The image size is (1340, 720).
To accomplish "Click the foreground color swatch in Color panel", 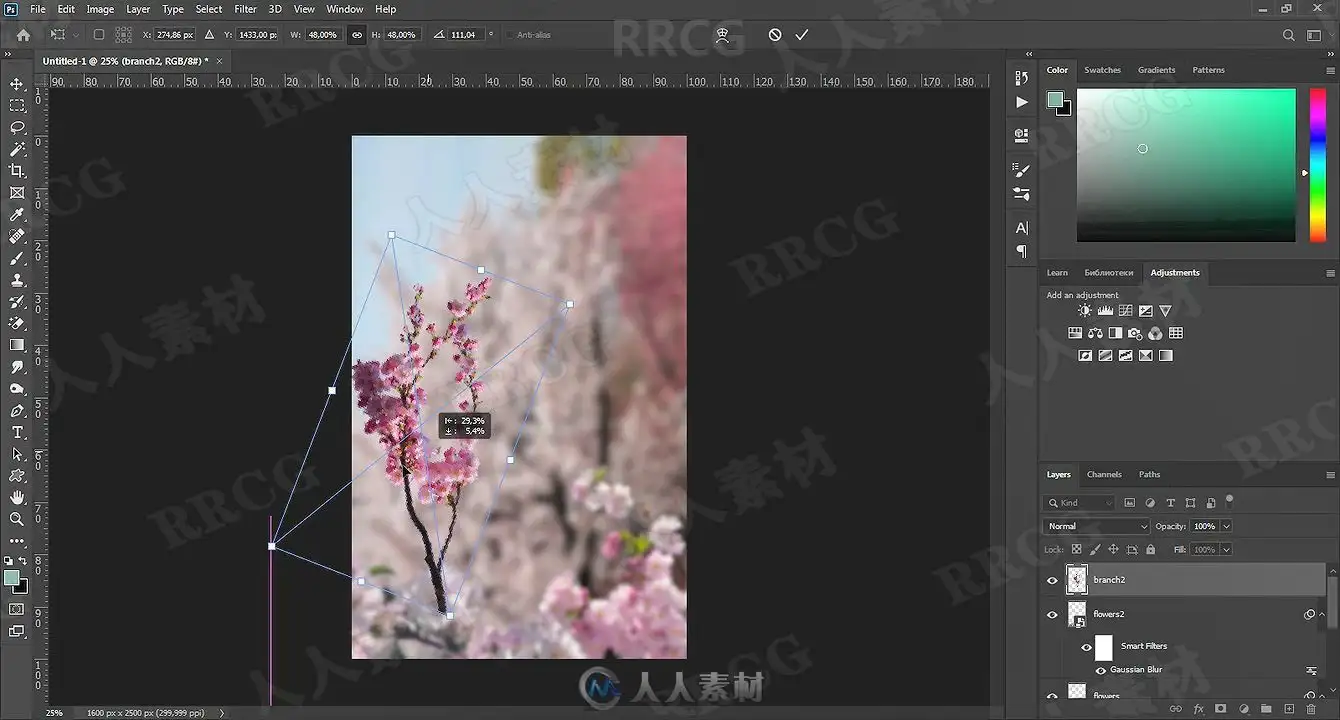I will click(x=1054, y=99).
